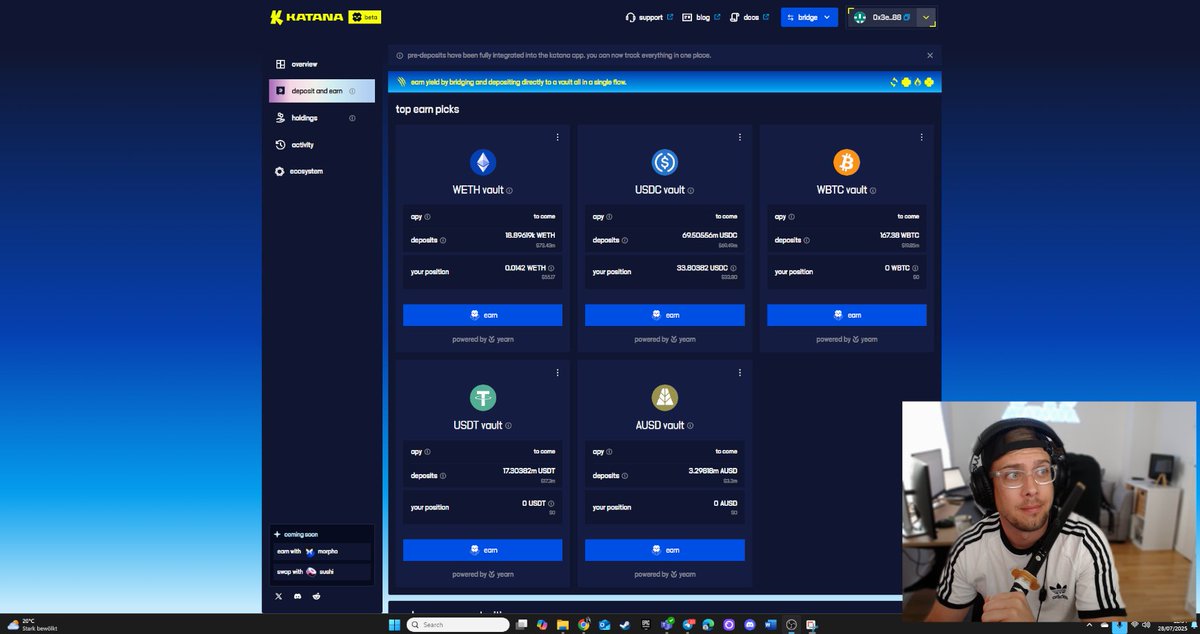Open WBTC vault three-dot menu
1200x634 pixels.
[x=922, y=137]
